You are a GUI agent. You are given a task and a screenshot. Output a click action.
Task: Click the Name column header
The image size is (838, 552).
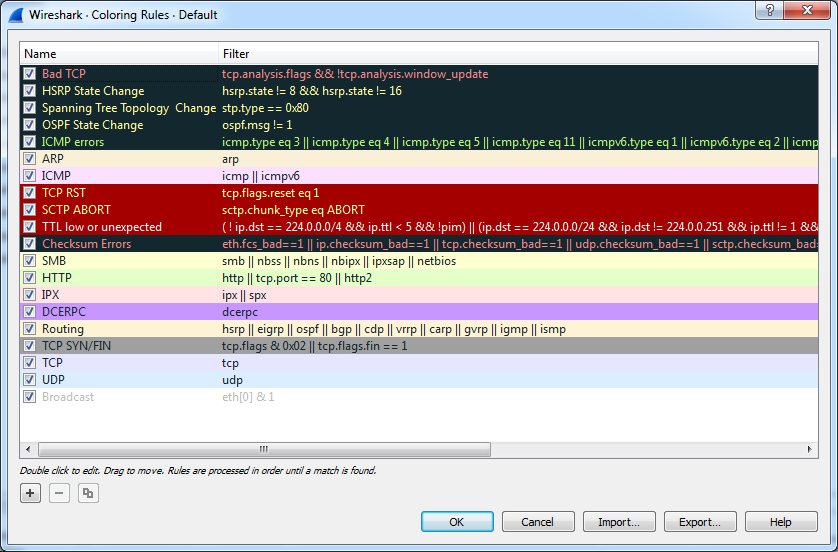(x=119, y=53)
